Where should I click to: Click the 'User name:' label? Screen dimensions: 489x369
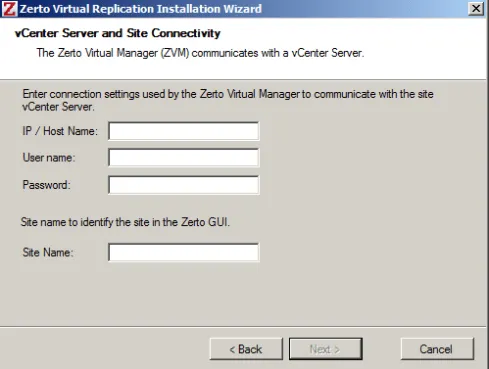[49, 157]
